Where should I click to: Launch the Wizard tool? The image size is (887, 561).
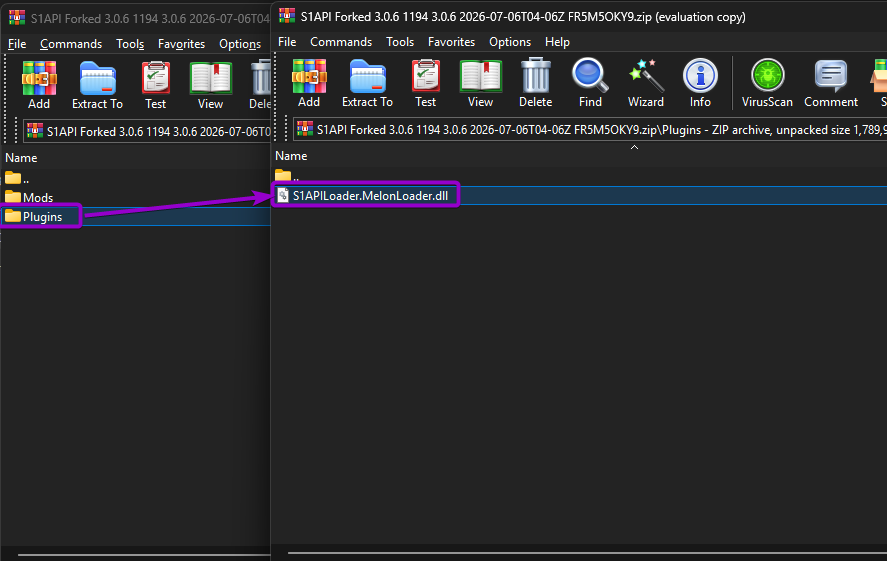645,83
